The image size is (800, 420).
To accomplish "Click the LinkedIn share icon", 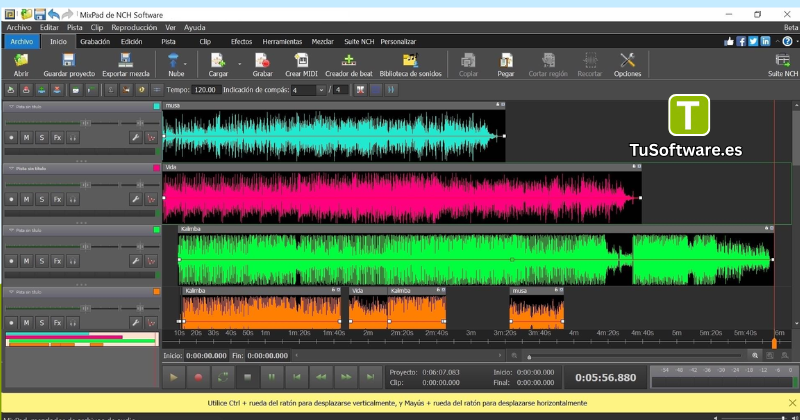I will 765,41.
